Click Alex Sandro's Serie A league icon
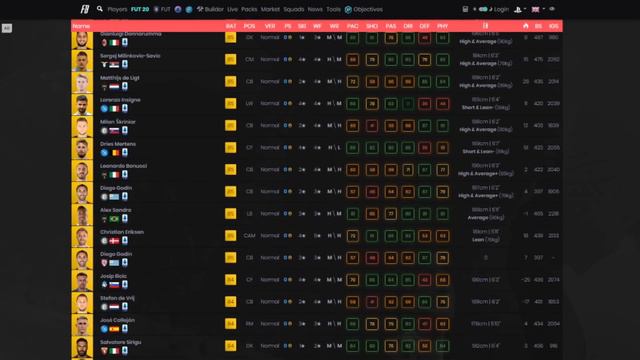This screenshot has width=640, height=360. [125, 218]
